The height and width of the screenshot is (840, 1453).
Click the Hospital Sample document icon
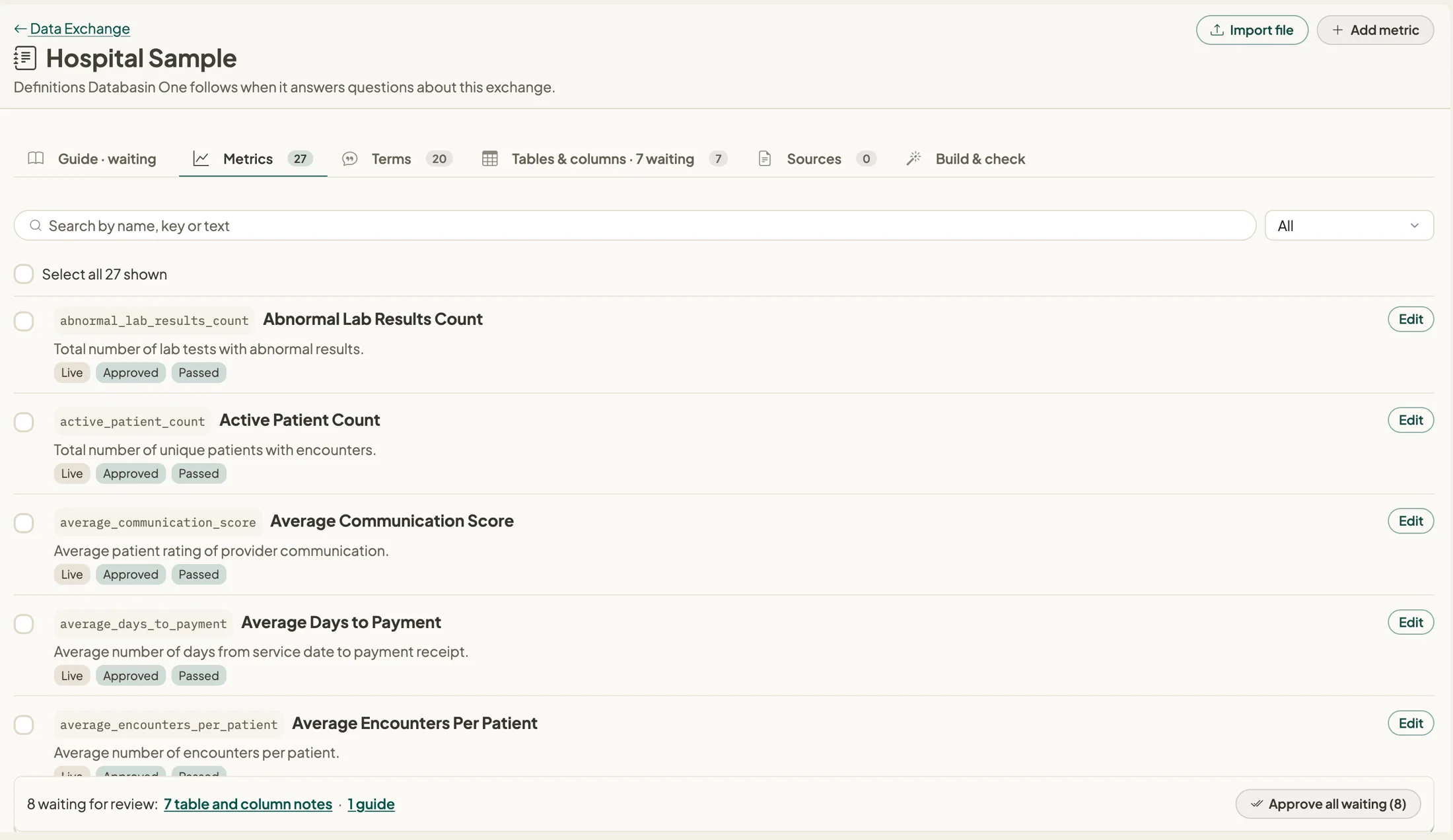tap(25, 58)
